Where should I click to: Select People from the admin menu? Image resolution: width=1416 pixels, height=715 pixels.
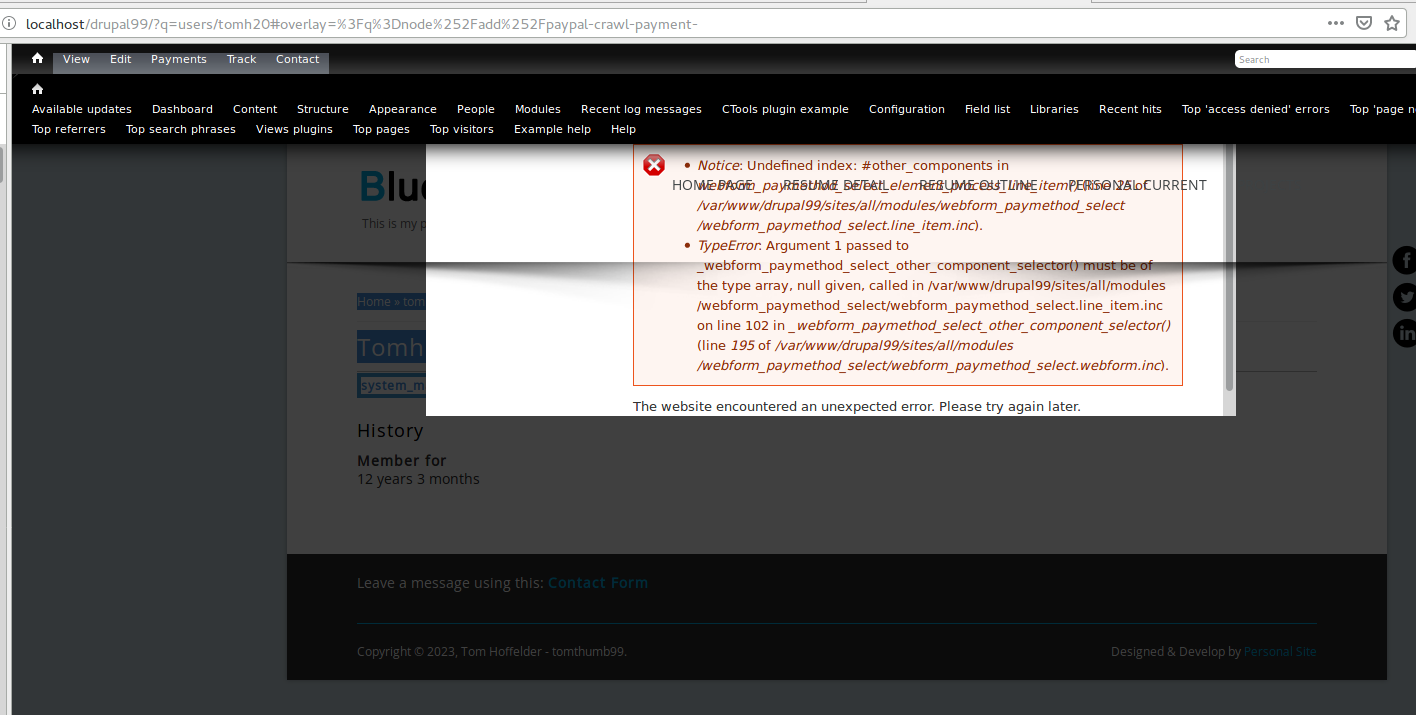(475, 109)
